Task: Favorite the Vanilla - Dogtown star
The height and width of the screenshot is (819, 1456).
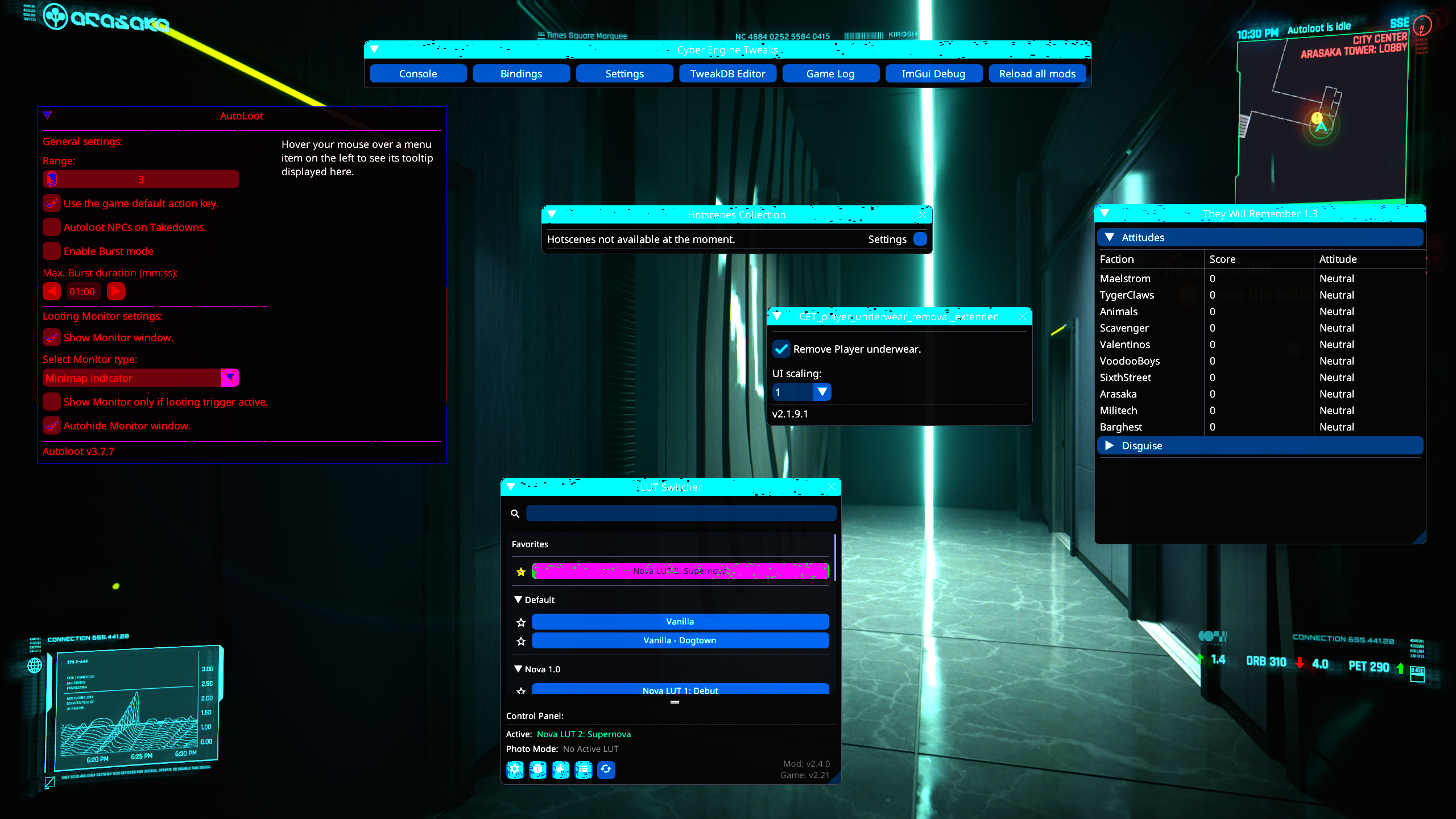Action: pos(520,641)
